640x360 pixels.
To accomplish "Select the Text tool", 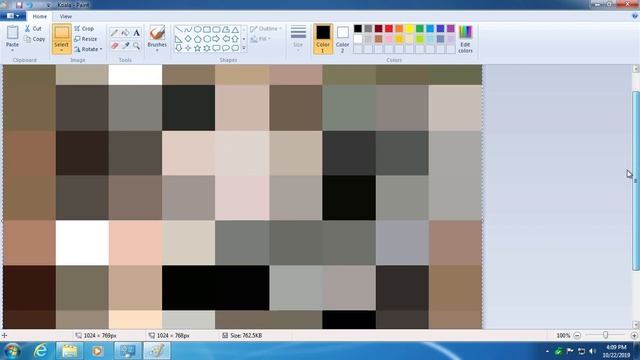I will point(136,33).
